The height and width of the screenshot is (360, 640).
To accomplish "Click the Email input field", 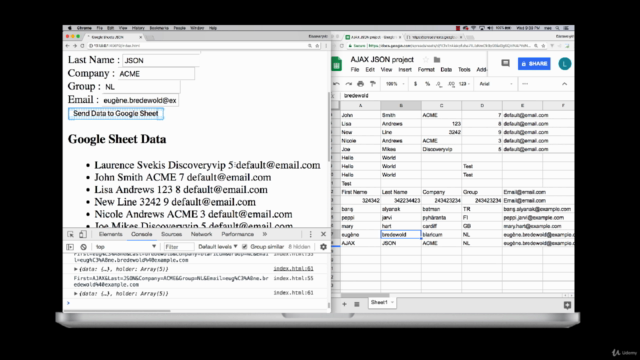I will point(140,100).
